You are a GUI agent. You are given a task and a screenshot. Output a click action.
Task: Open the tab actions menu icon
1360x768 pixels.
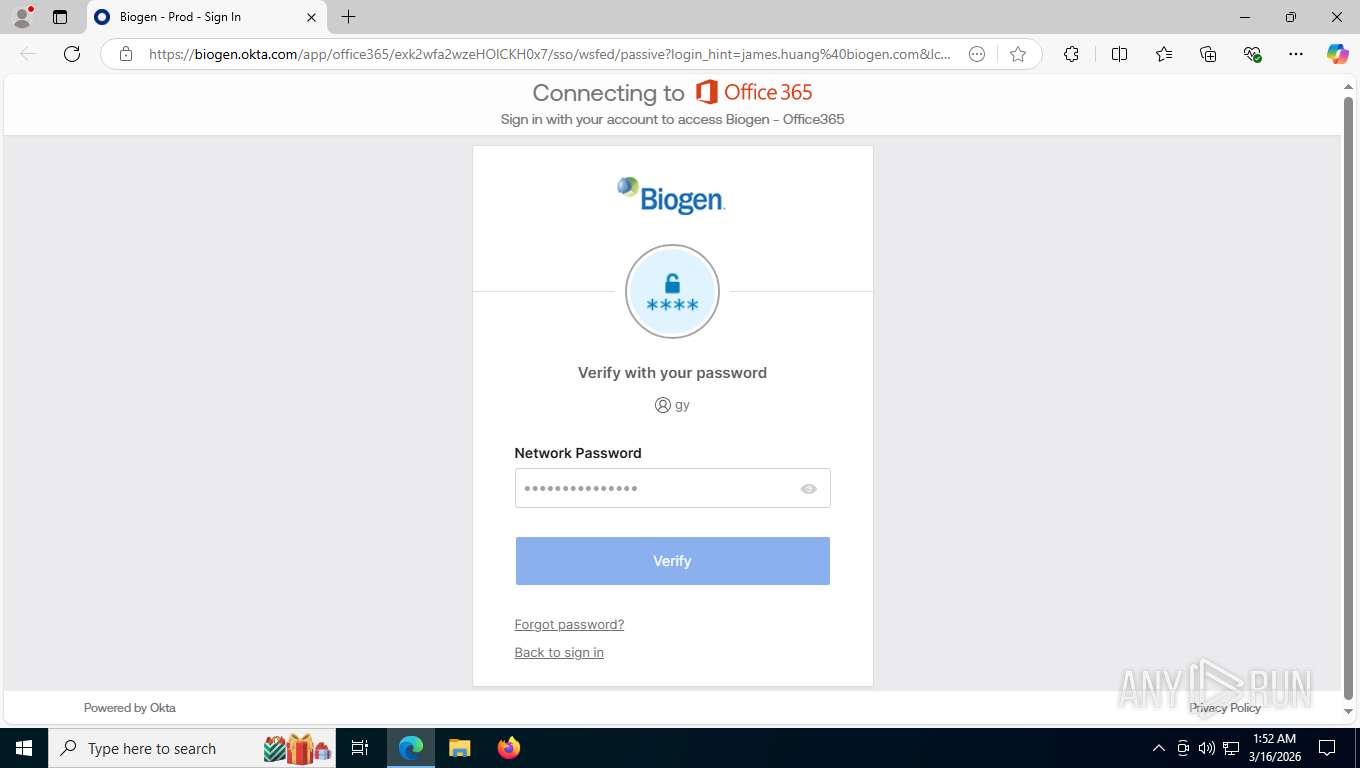point(60,17)
